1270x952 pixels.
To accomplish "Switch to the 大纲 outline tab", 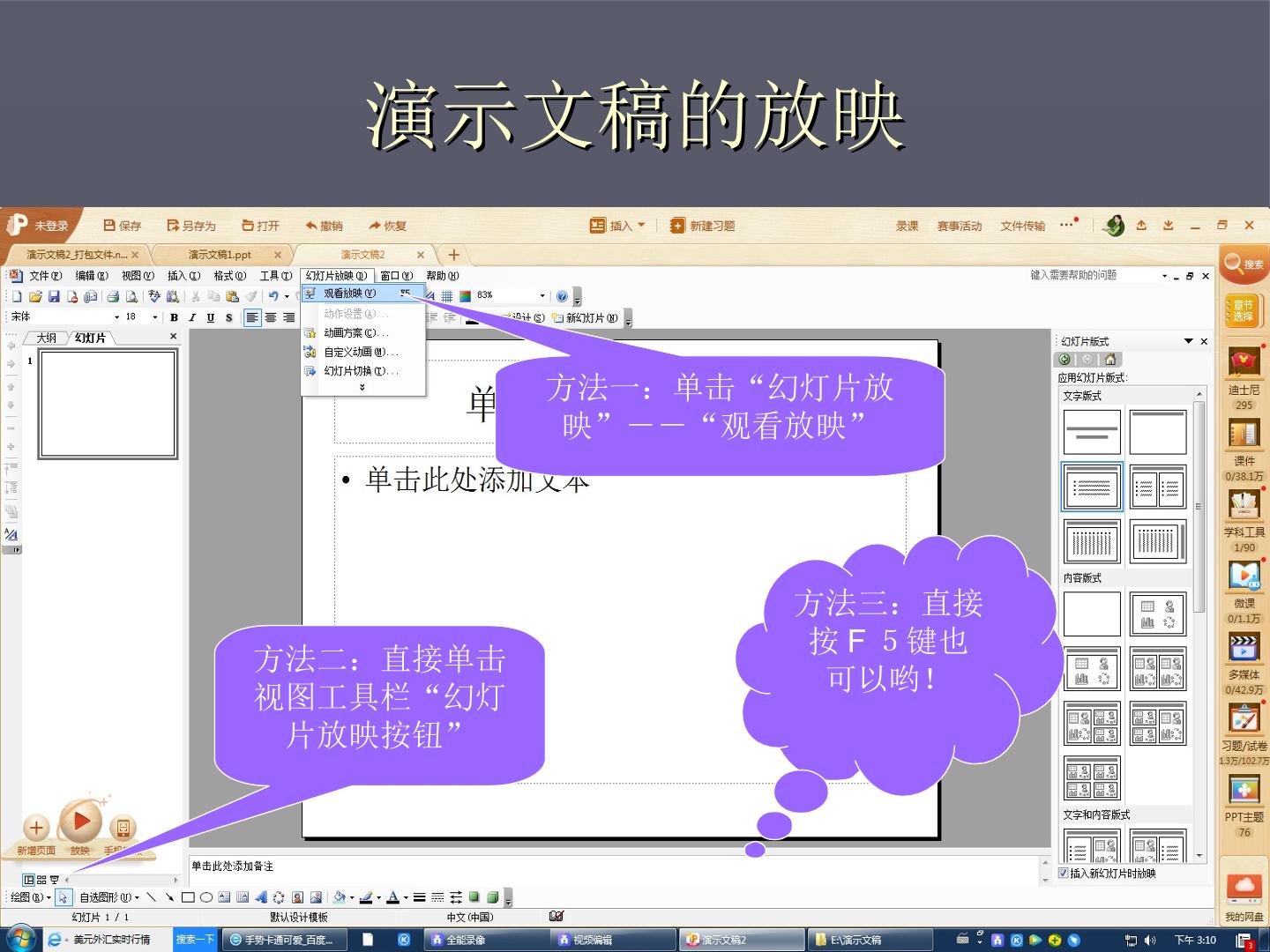I will pos(46,338).
